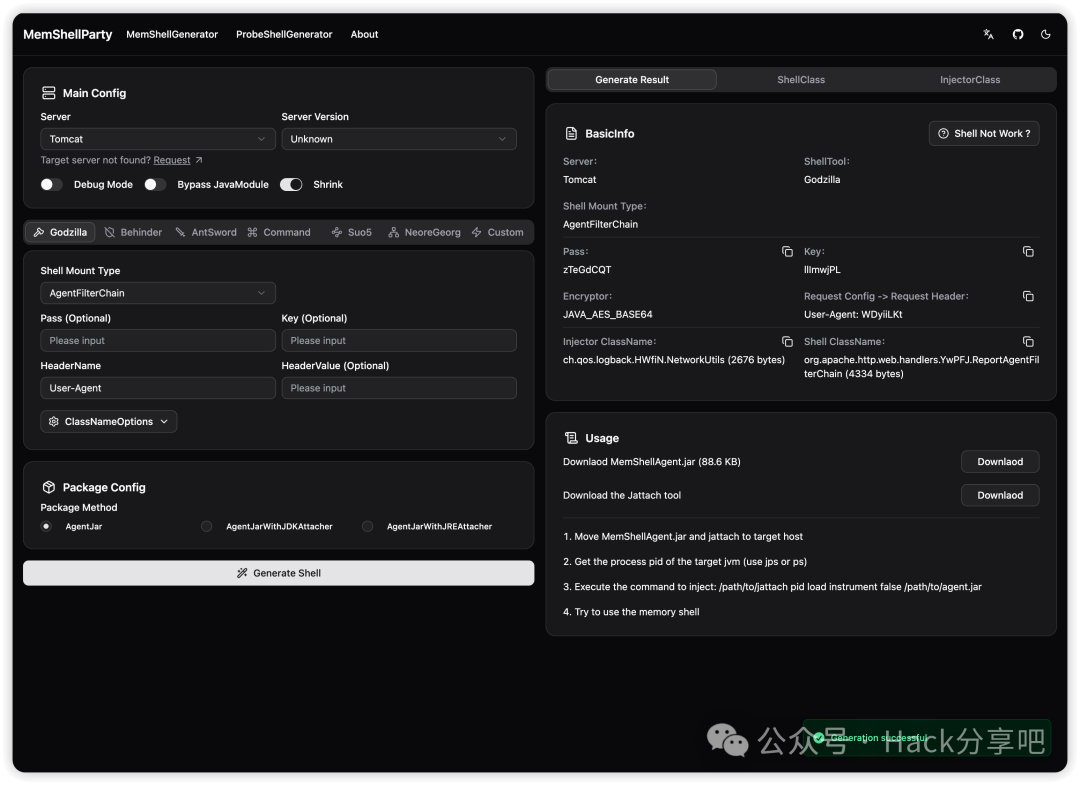
Task: Click into the HeaderName input field
Action: click(157, 388)
